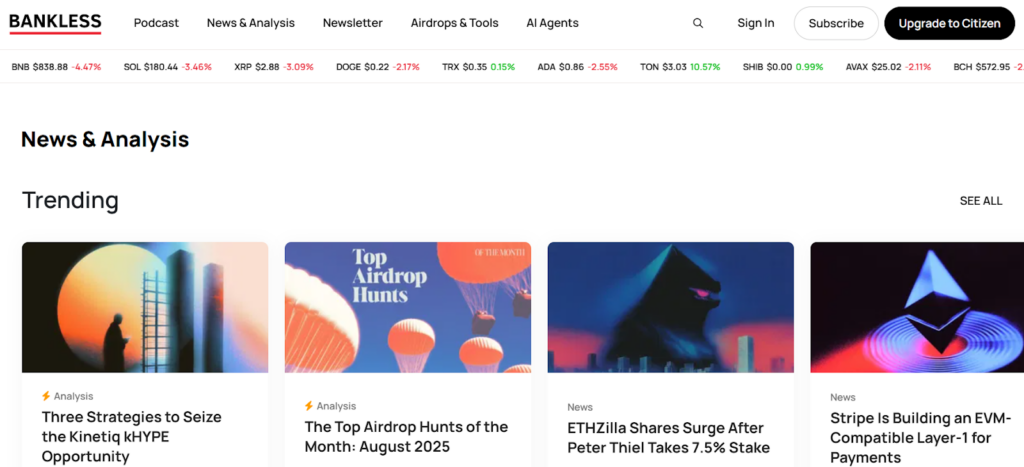Open the Podcast menu
The width and height of the screenshot is (1024, 467).
tap(156, 23)
